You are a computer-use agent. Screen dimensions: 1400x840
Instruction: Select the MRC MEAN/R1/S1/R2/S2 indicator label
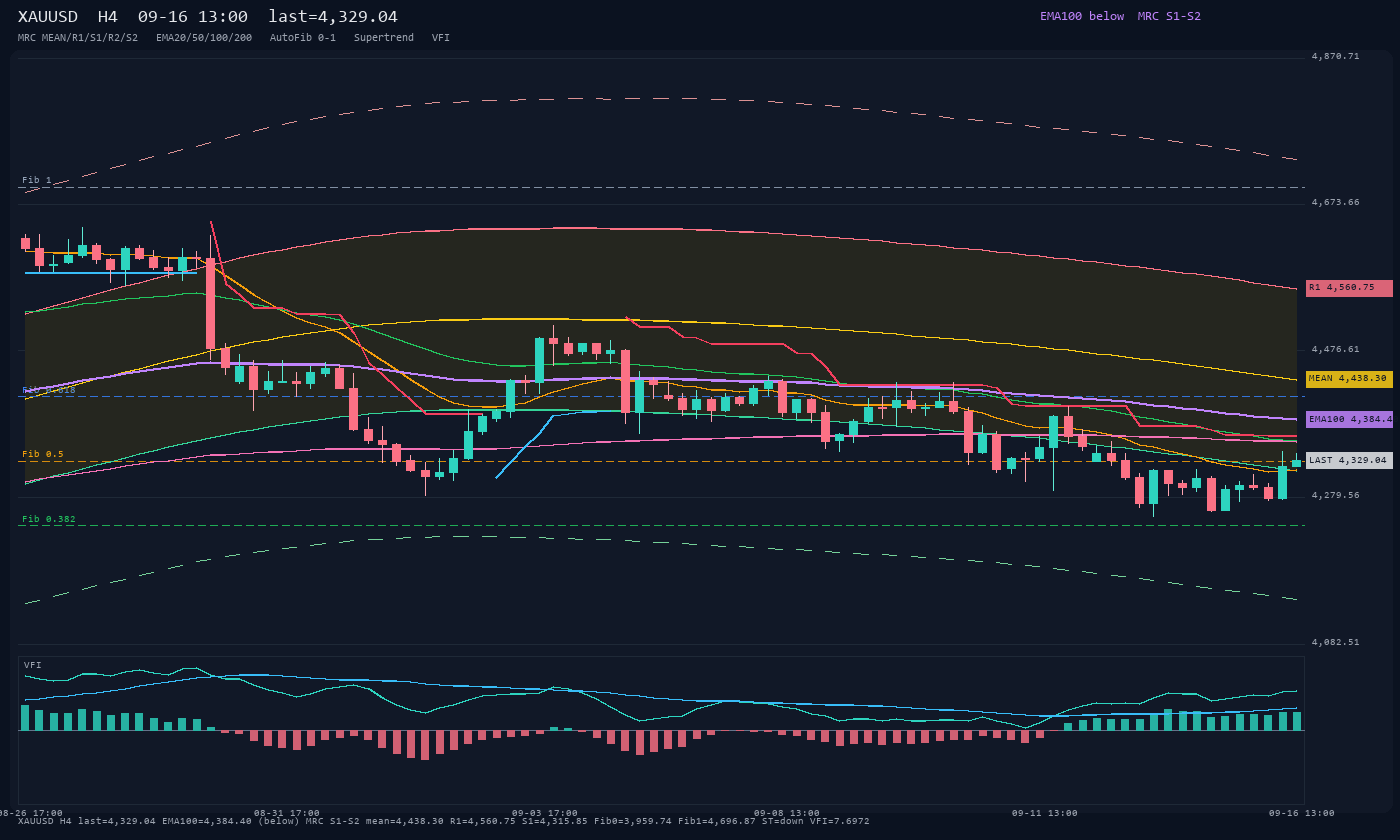click(78, 38)
